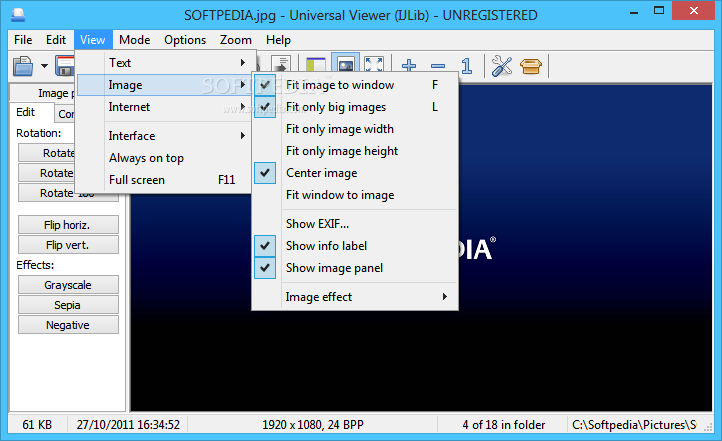Screen dimensions: 722x441
Task: Toggle Always on top in View menu
Action: (163, 158)
